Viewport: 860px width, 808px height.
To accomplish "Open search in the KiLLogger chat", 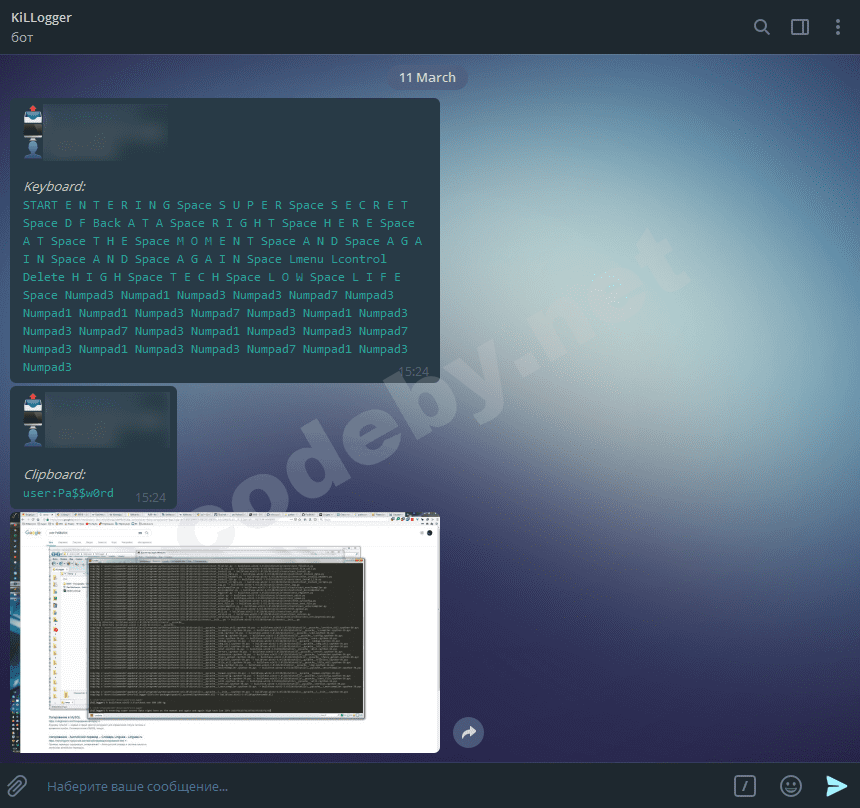I will pyautogui.click(x=761, y=27).
